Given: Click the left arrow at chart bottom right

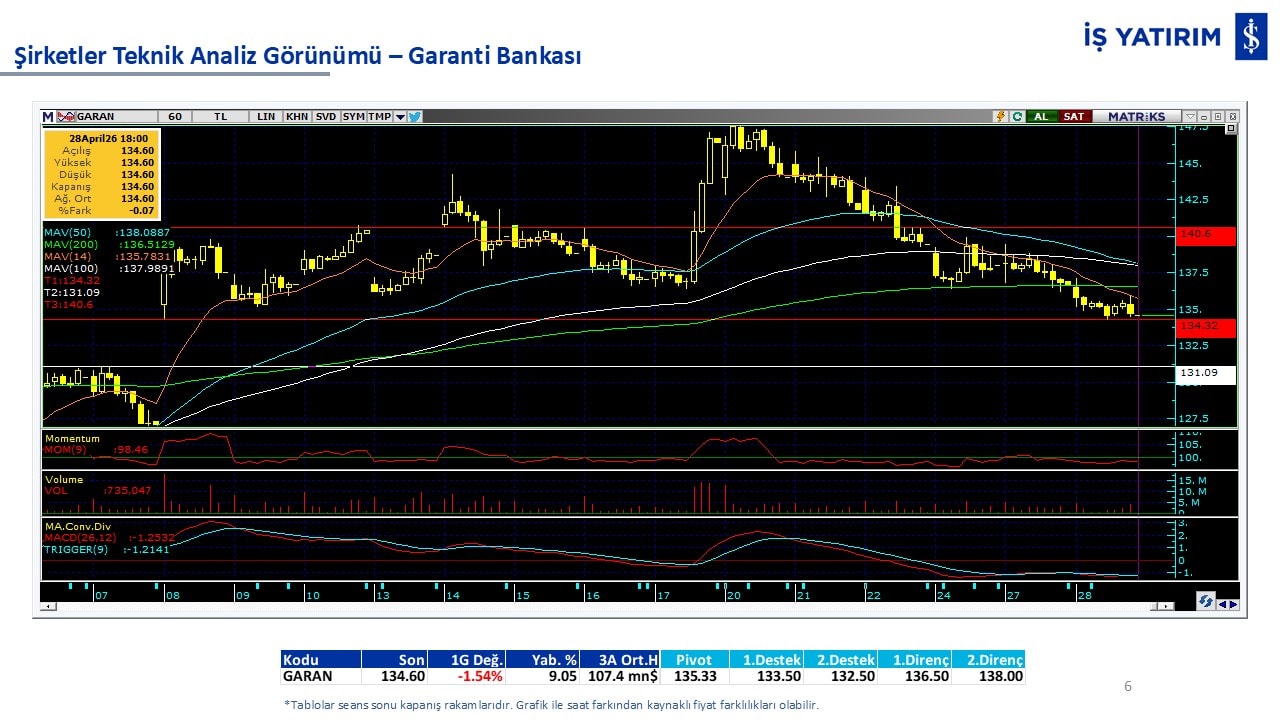Looking at the screenshot, I should tap(1222, 603).
